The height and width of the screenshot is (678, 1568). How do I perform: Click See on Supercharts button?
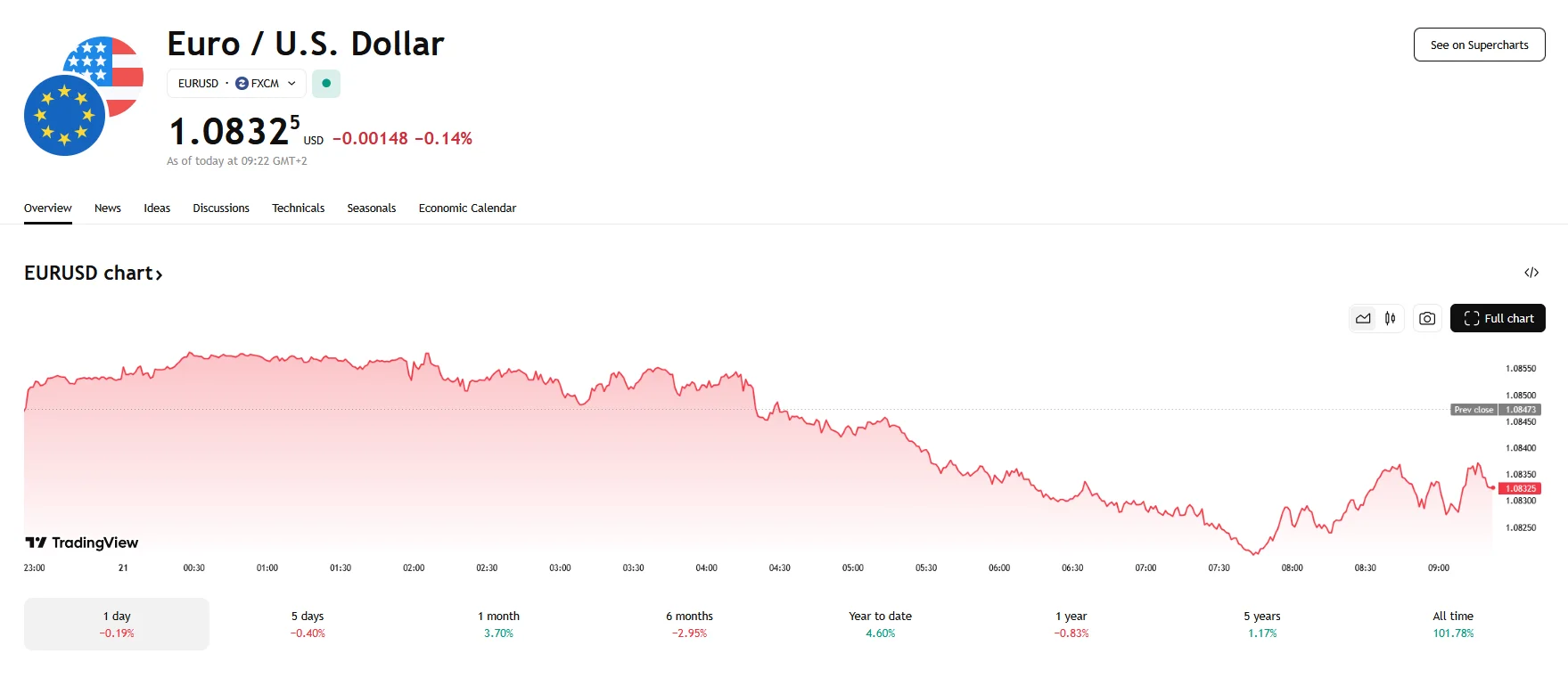[x=1479, y=45]
